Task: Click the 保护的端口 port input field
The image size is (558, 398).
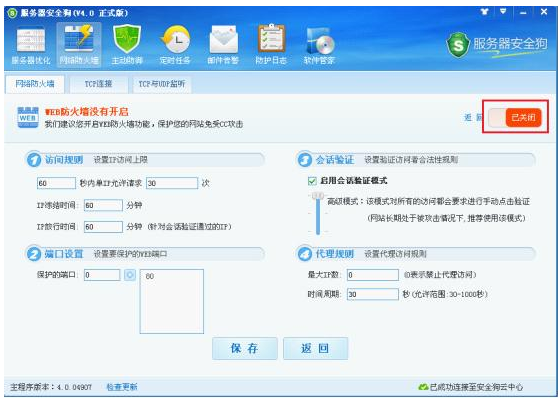Action: [102, 275]
